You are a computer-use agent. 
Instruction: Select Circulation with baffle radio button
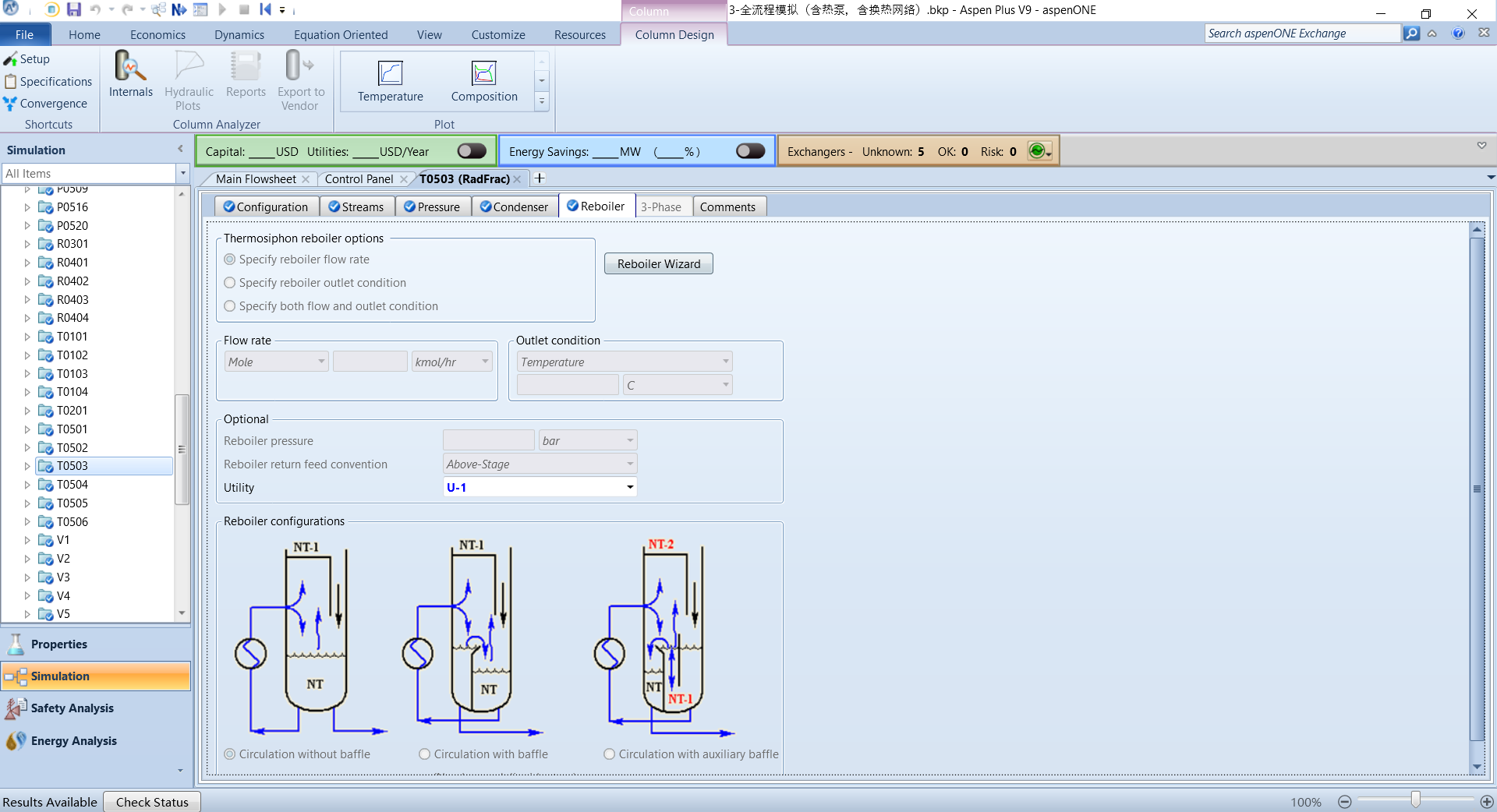pos(425,754)
